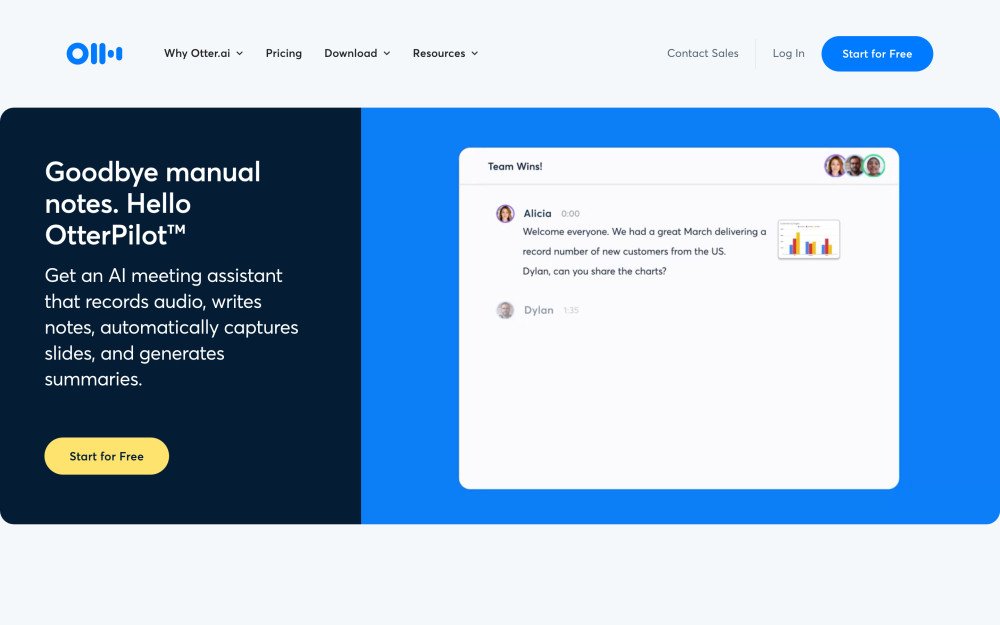
Task: Jump to Alicia's 0:00 timestamp
Action: point(570,214)
